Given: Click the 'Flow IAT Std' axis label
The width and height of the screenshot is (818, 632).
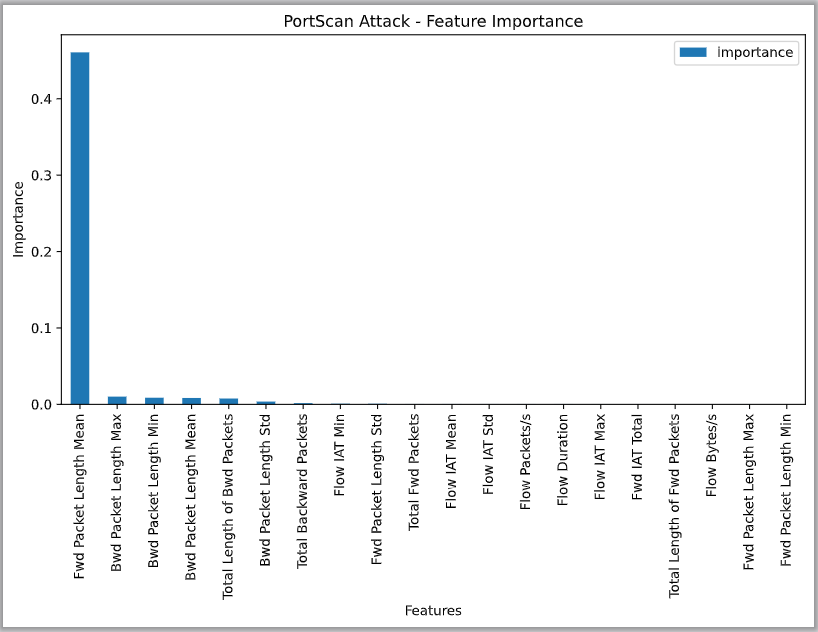Looking at the screenshot, I should [488, 455].
